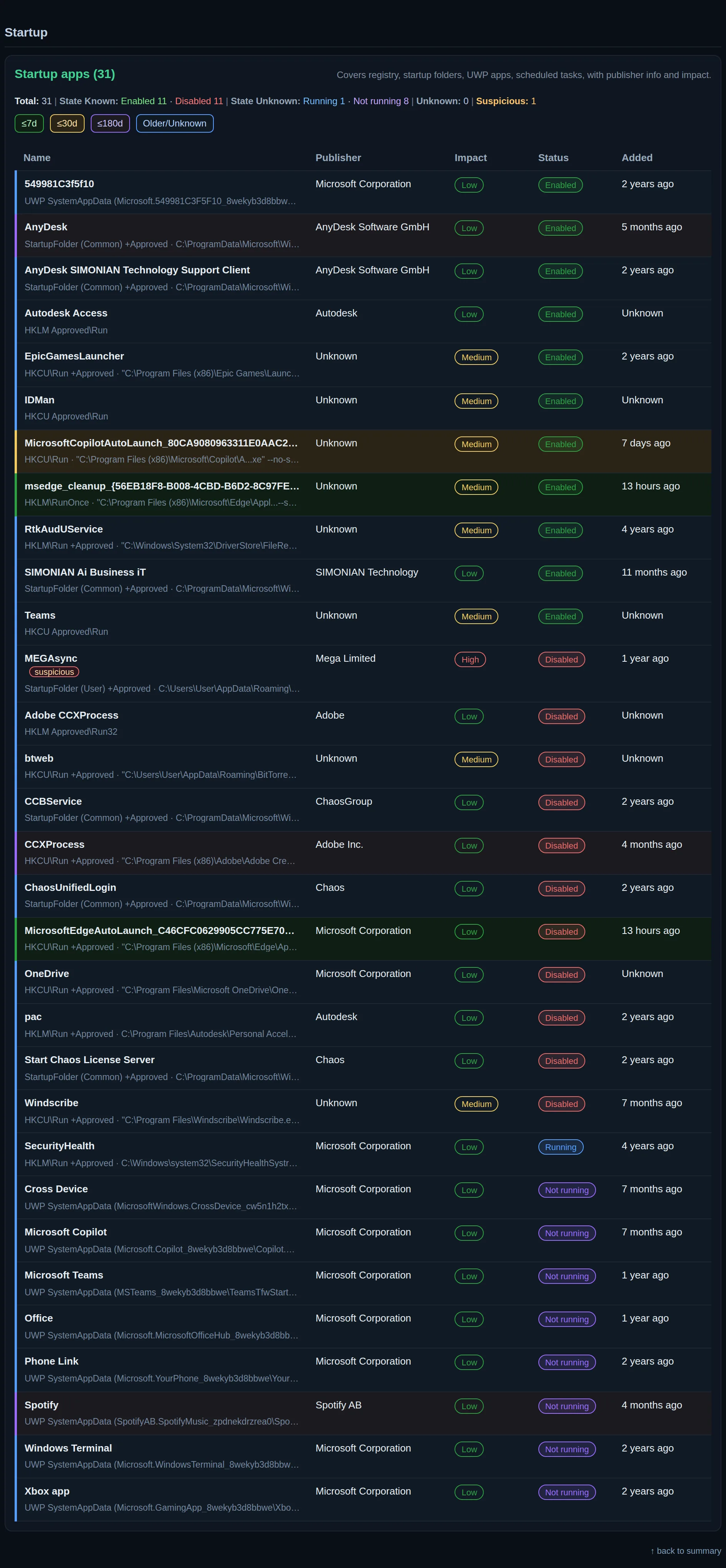Screen dimensions: 726x1568
Task: Select the EpicGamesLauncher entry
Action: [x=74, y=356]
